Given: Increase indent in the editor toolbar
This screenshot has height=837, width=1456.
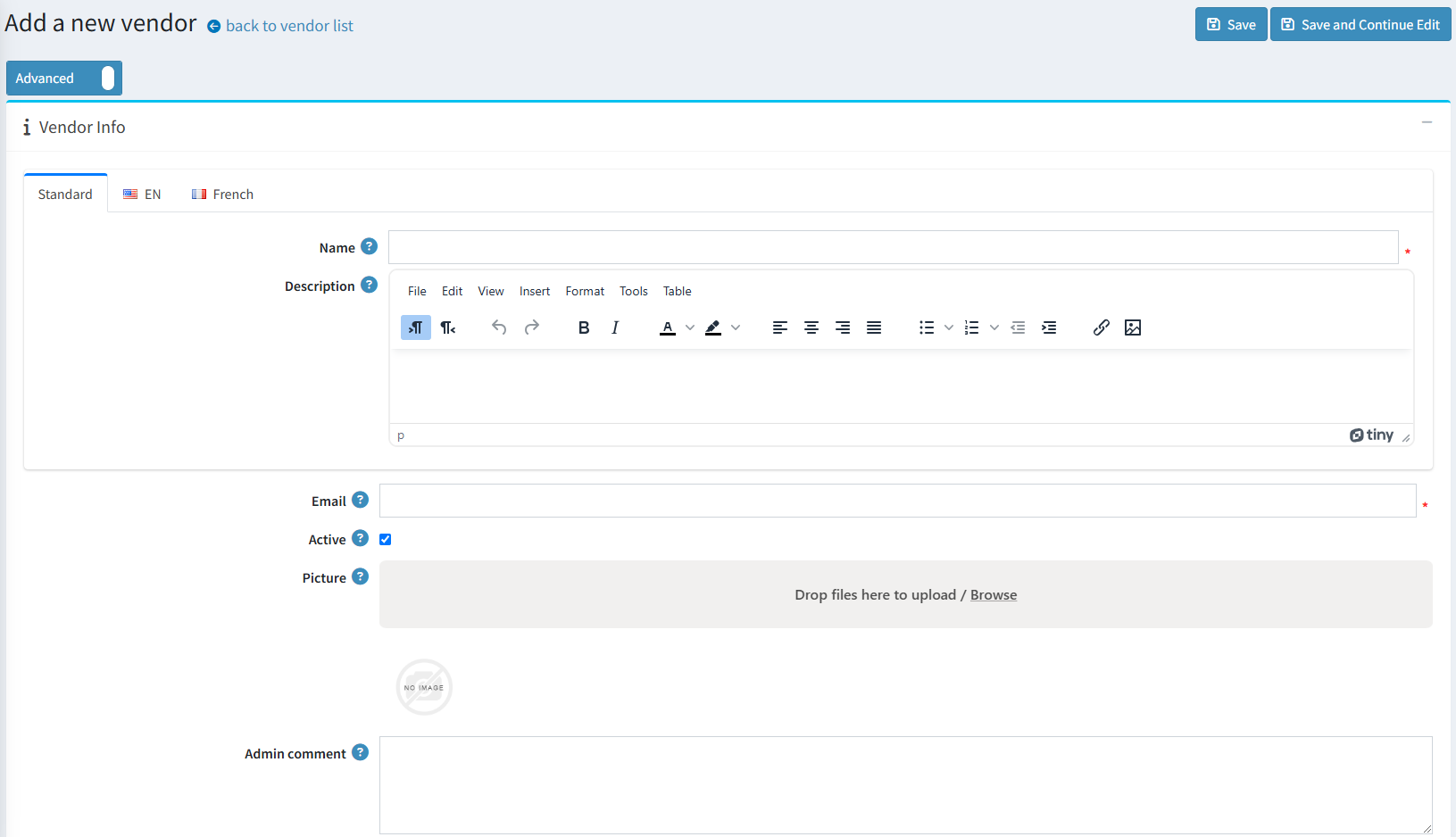Looking at the screenshot, I should click(x=1049, y=327).
